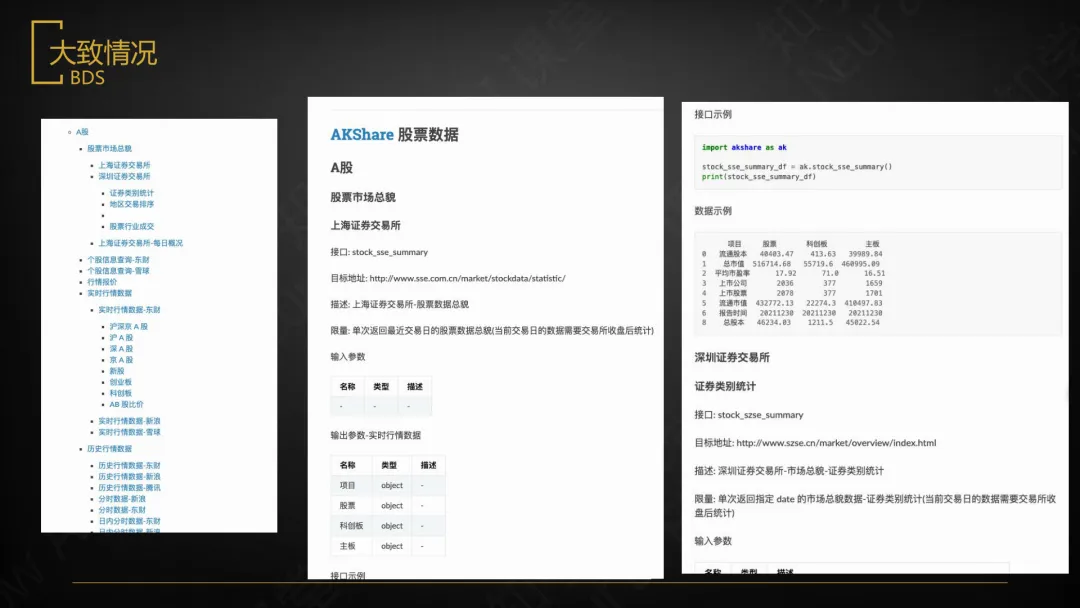Screen dimensions: 1080x608
Task: Click '项目' cell in the output parameter table
Action: coord(348,485)
